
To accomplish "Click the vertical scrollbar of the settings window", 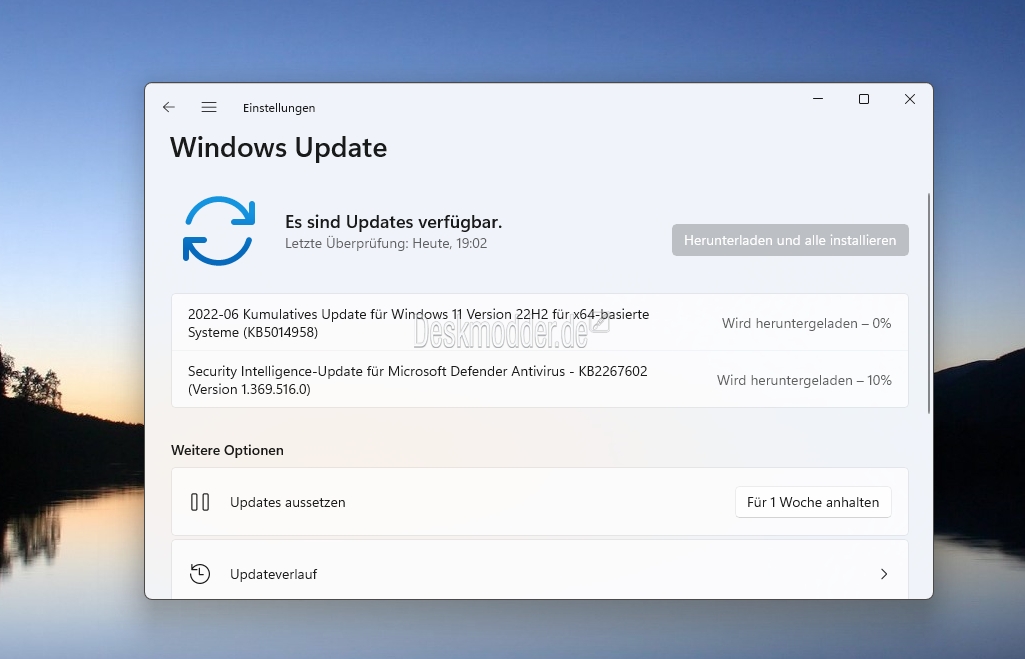I will point(928,303).
